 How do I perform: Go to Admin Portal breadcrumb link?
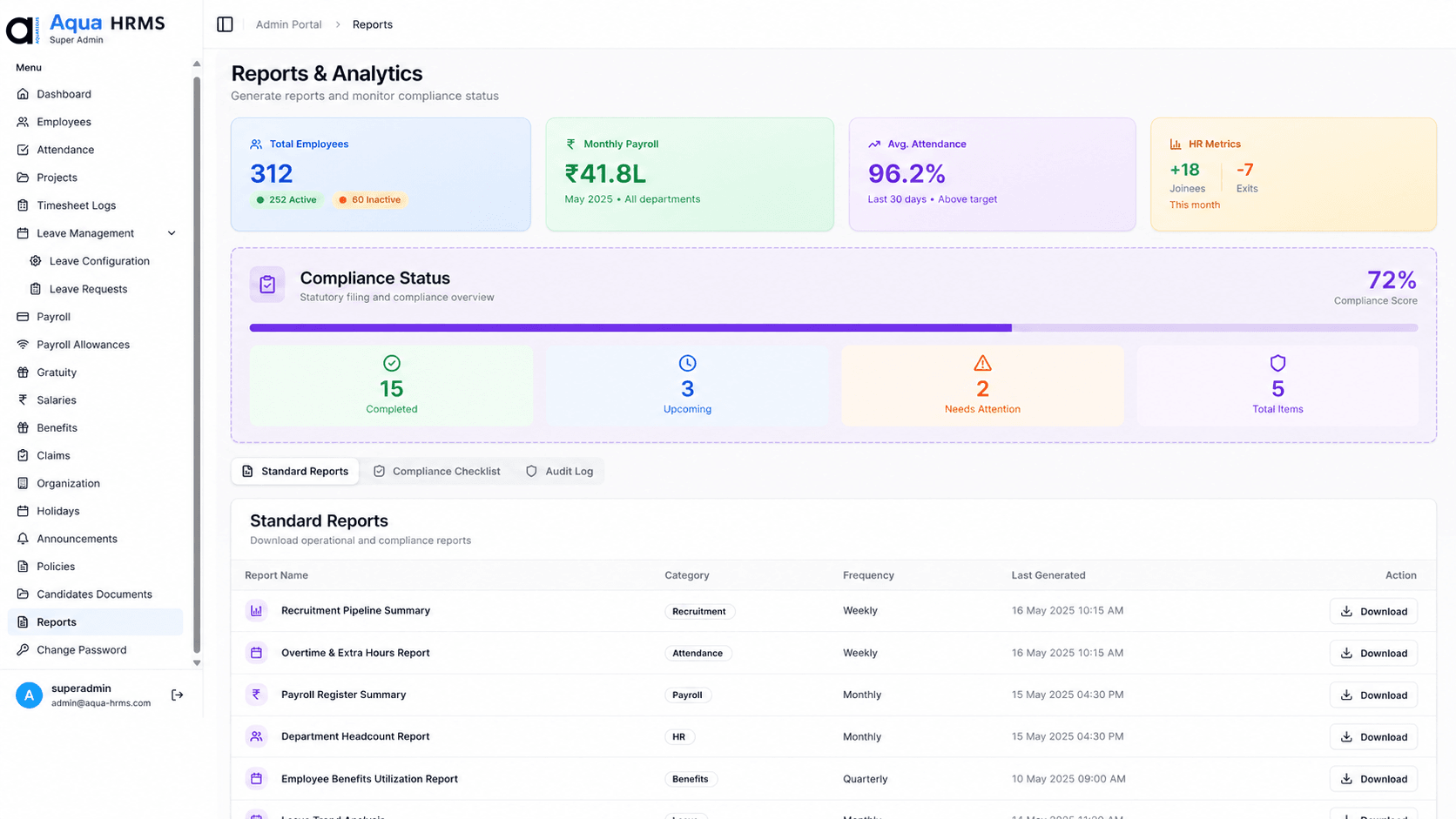point(288,24)
